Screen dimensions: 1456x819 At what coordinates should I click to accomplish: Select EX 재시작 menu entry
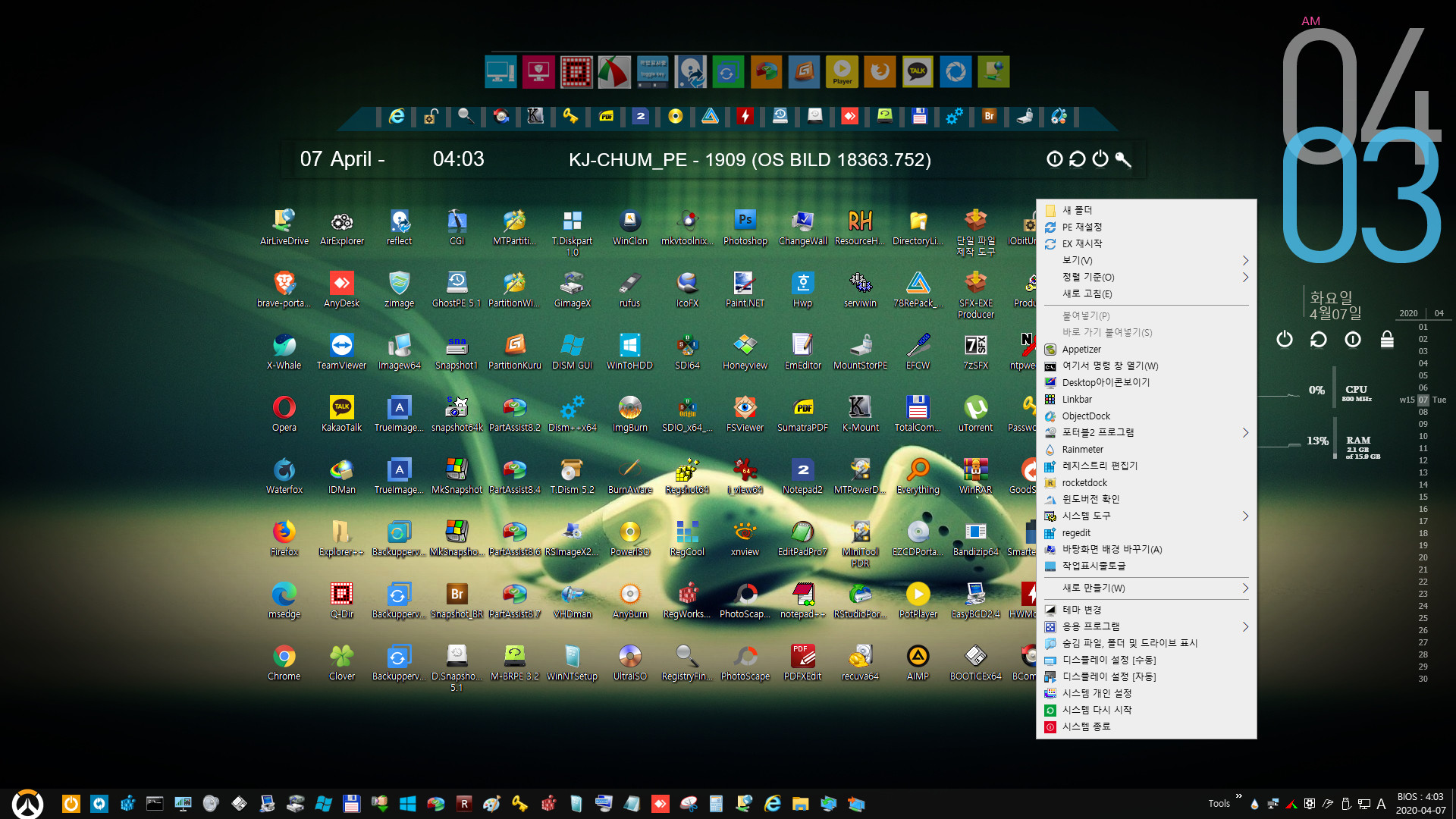coord(1146,243)
